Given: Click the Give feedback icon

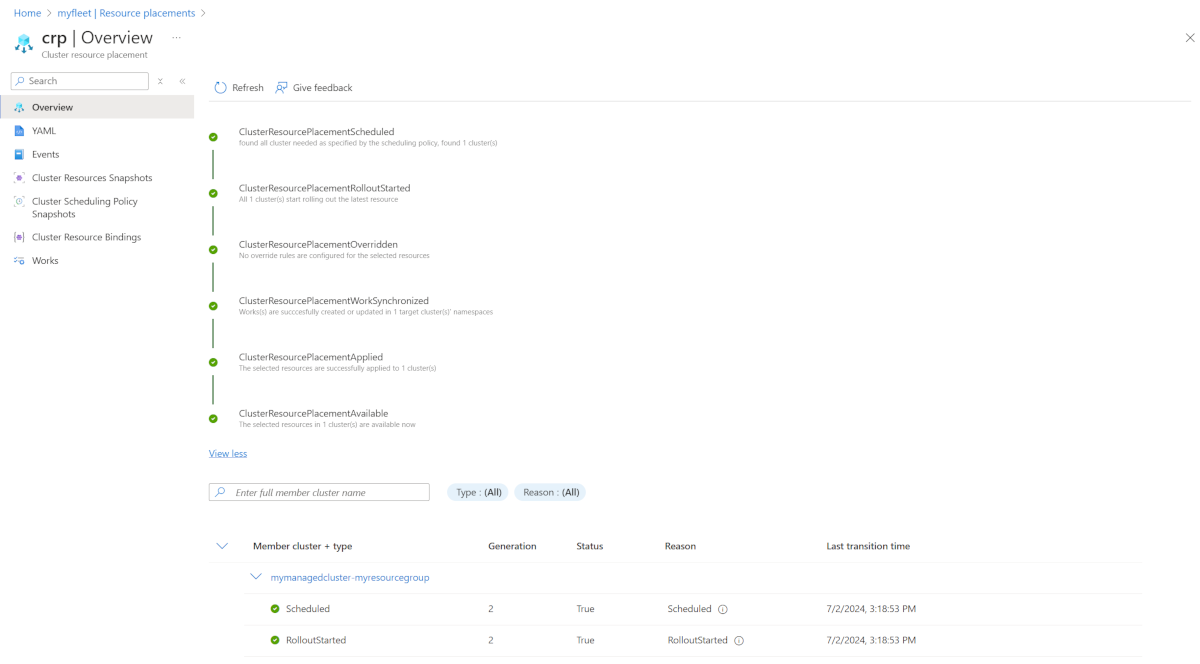Looking at the screenshot, I should (x=281, y=88).
